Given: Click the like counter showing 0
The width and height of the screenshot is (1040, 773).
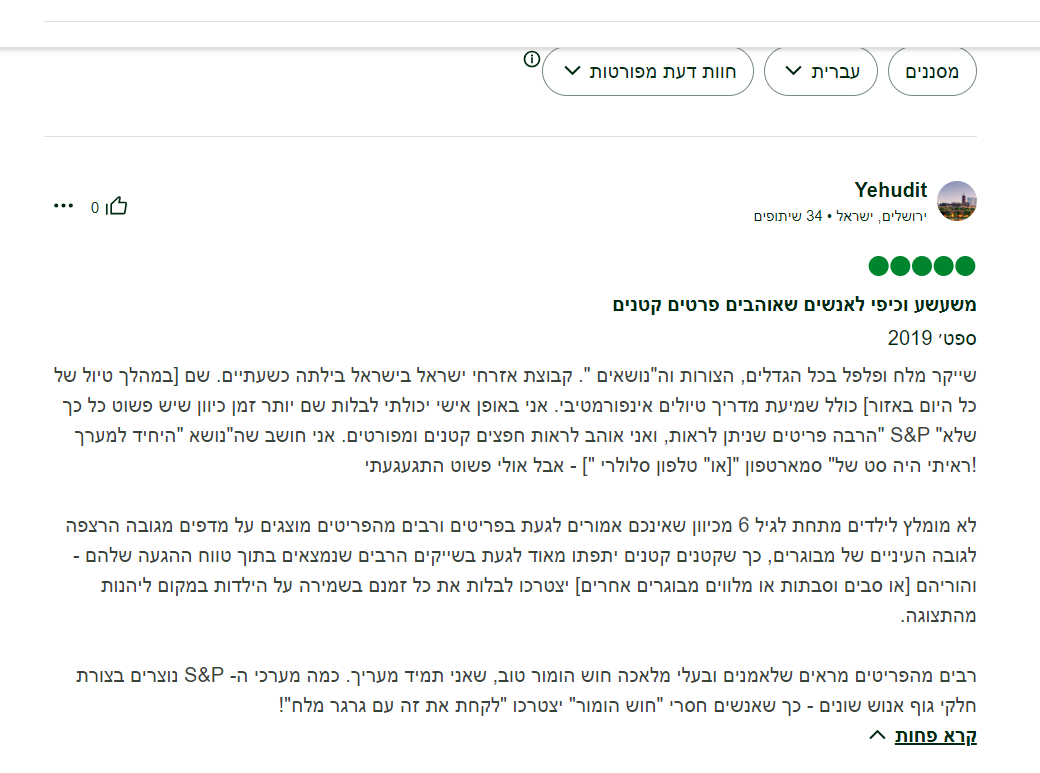Looking at the screenshot, I should point(95,207).
